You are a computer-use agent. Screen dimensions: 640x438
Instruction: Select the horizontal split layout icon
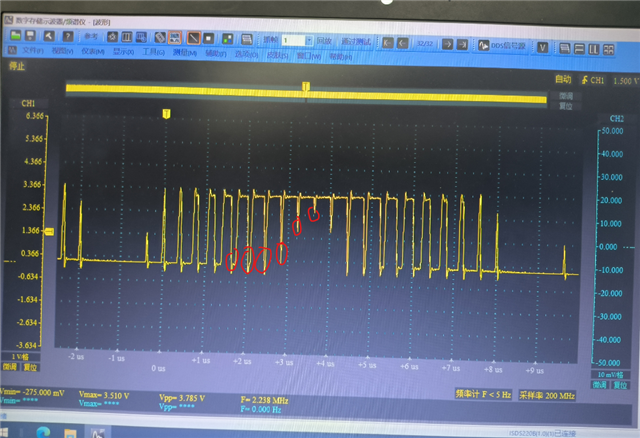coord(579,49)
